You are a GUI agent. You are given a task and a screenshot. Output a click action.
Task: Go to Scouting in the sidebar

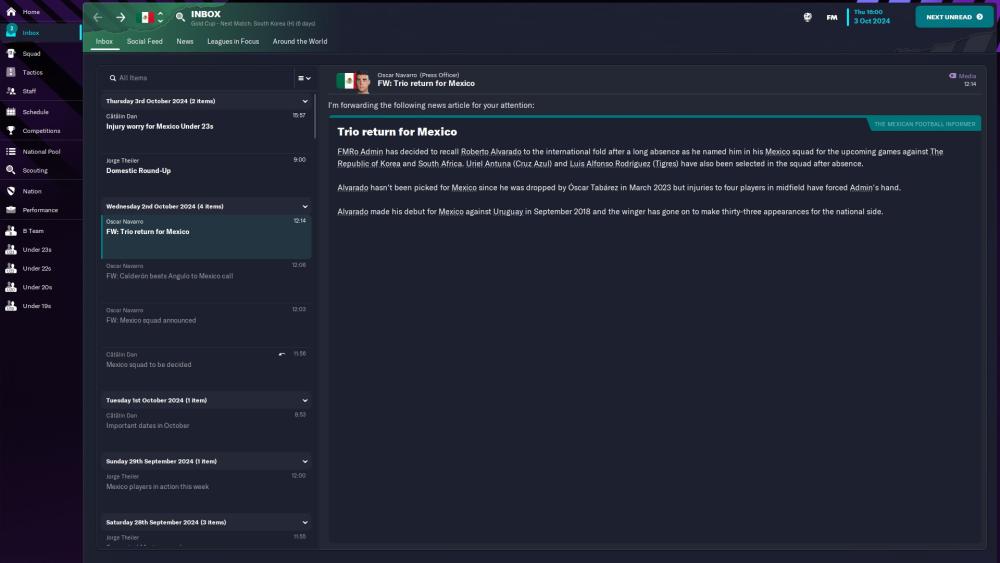35,170
